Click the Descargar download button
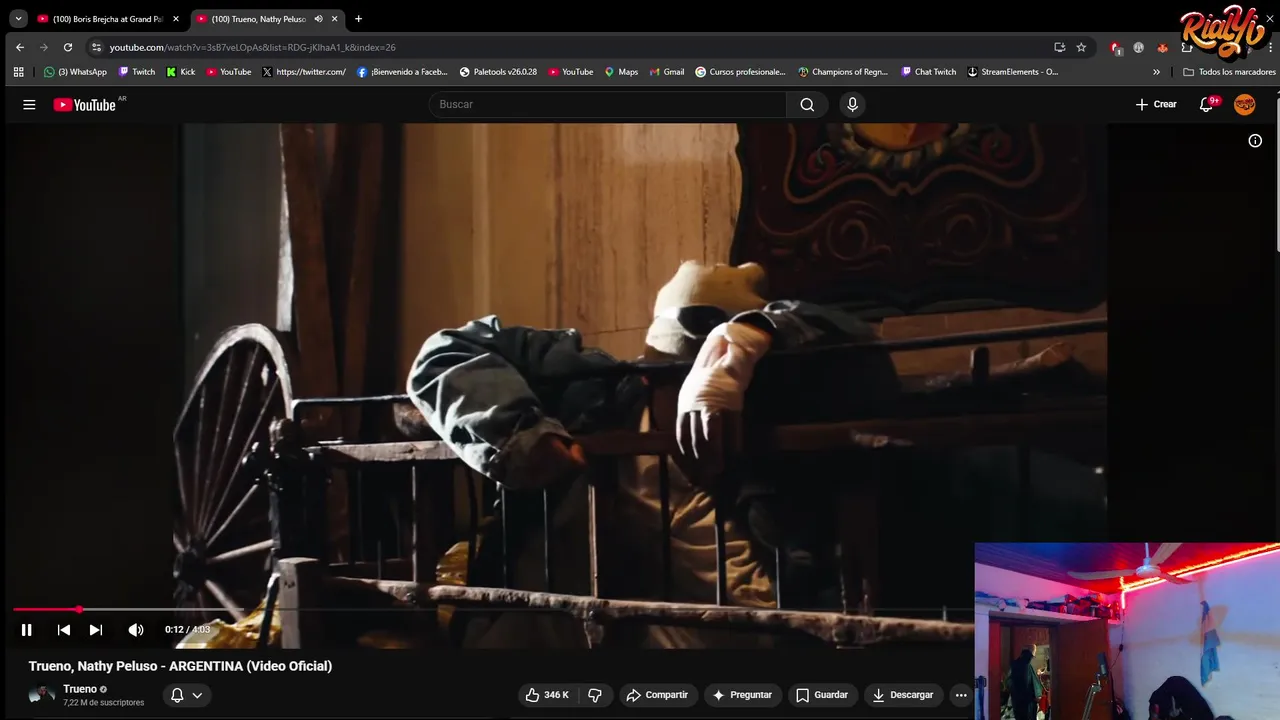This screenshot has height=720, width=1280. [x=902, y=695]
